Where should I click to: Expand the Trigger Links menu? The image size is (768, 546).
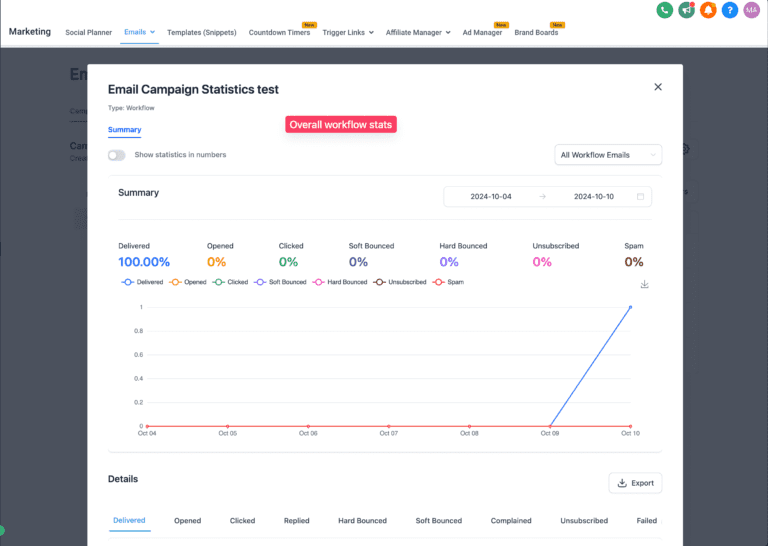348,32
